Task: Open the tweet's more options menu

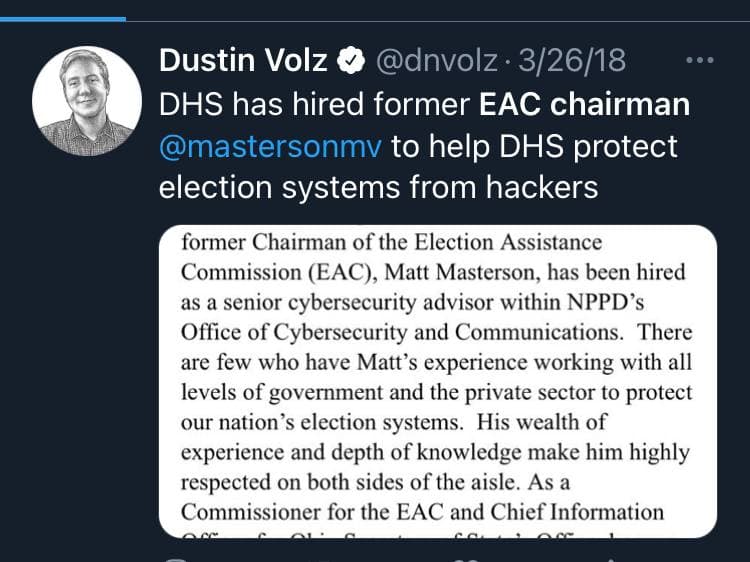Action: pyautogui.click(x=697, y=61)
